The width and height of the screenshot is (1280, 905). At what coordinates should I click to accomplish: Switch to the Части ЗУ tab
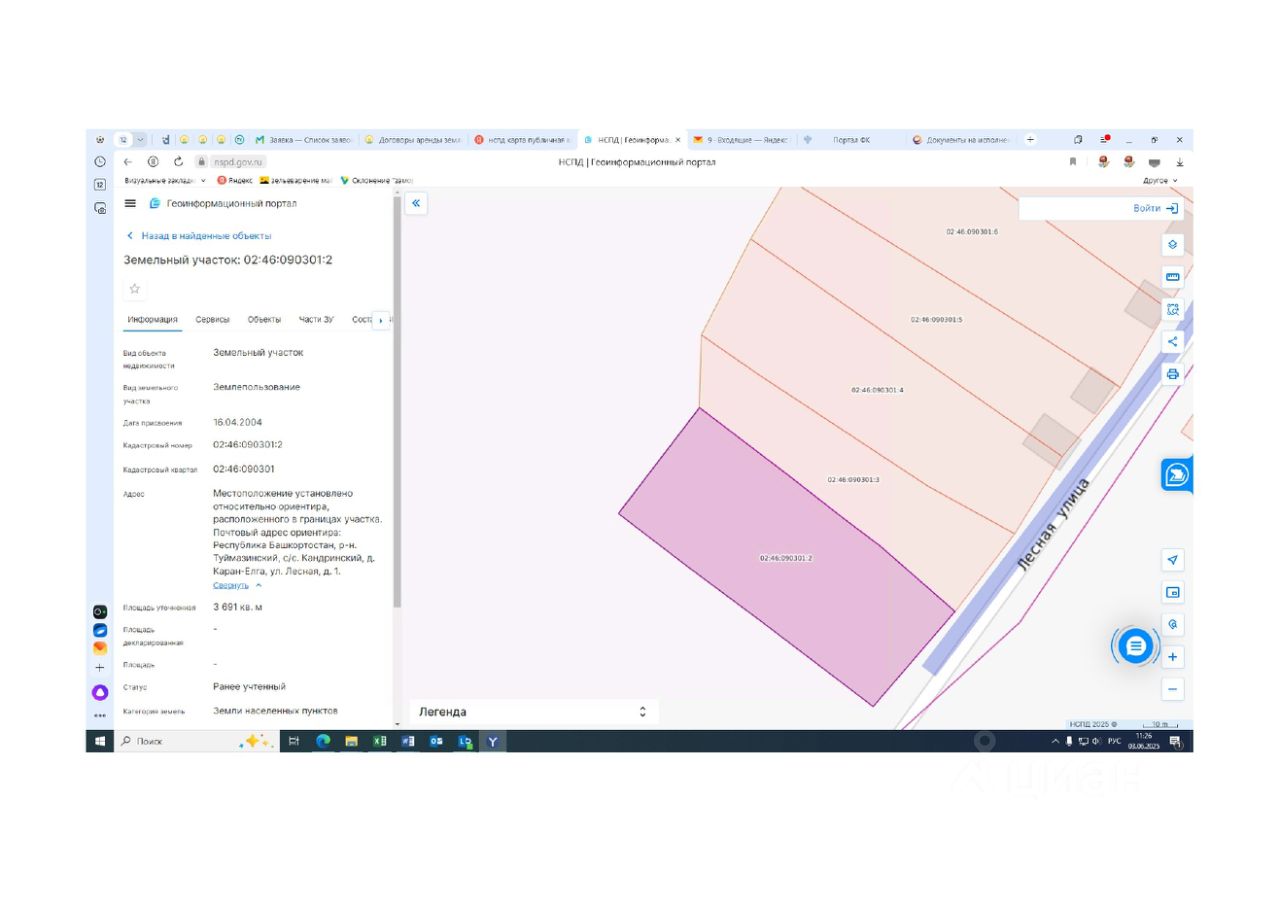point(316,319)
